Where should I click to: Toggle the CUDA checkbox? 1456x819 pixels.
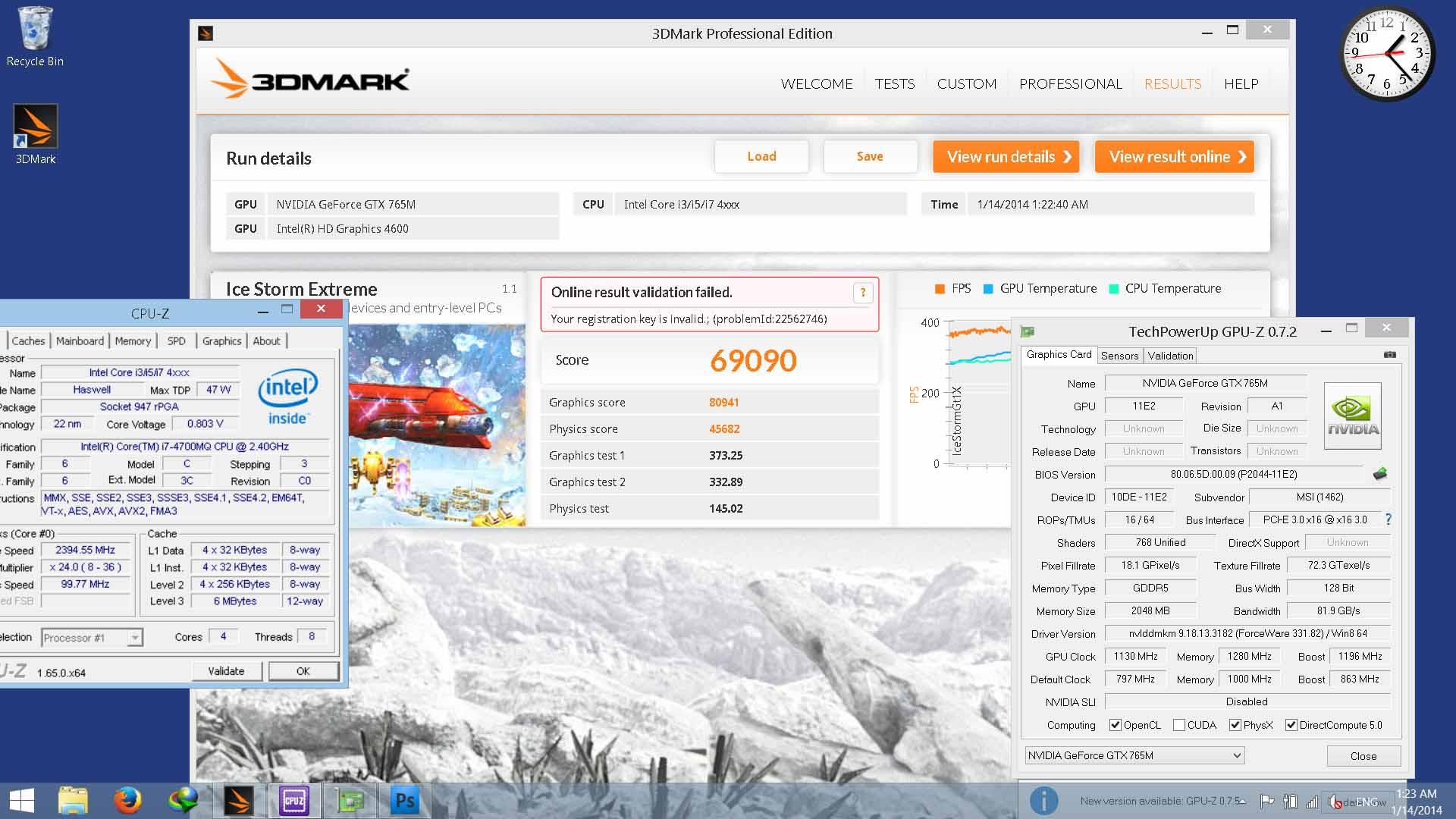point(1178,725)
